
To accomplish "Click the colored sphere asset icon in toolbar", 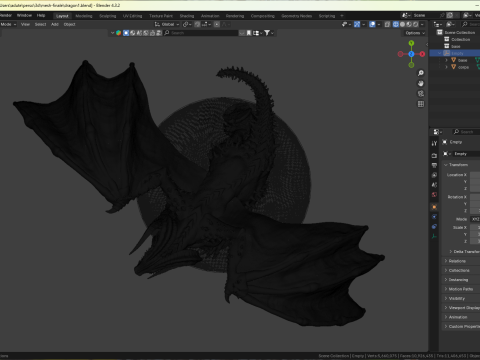I will pyautogui.click(x=118, y=33).
